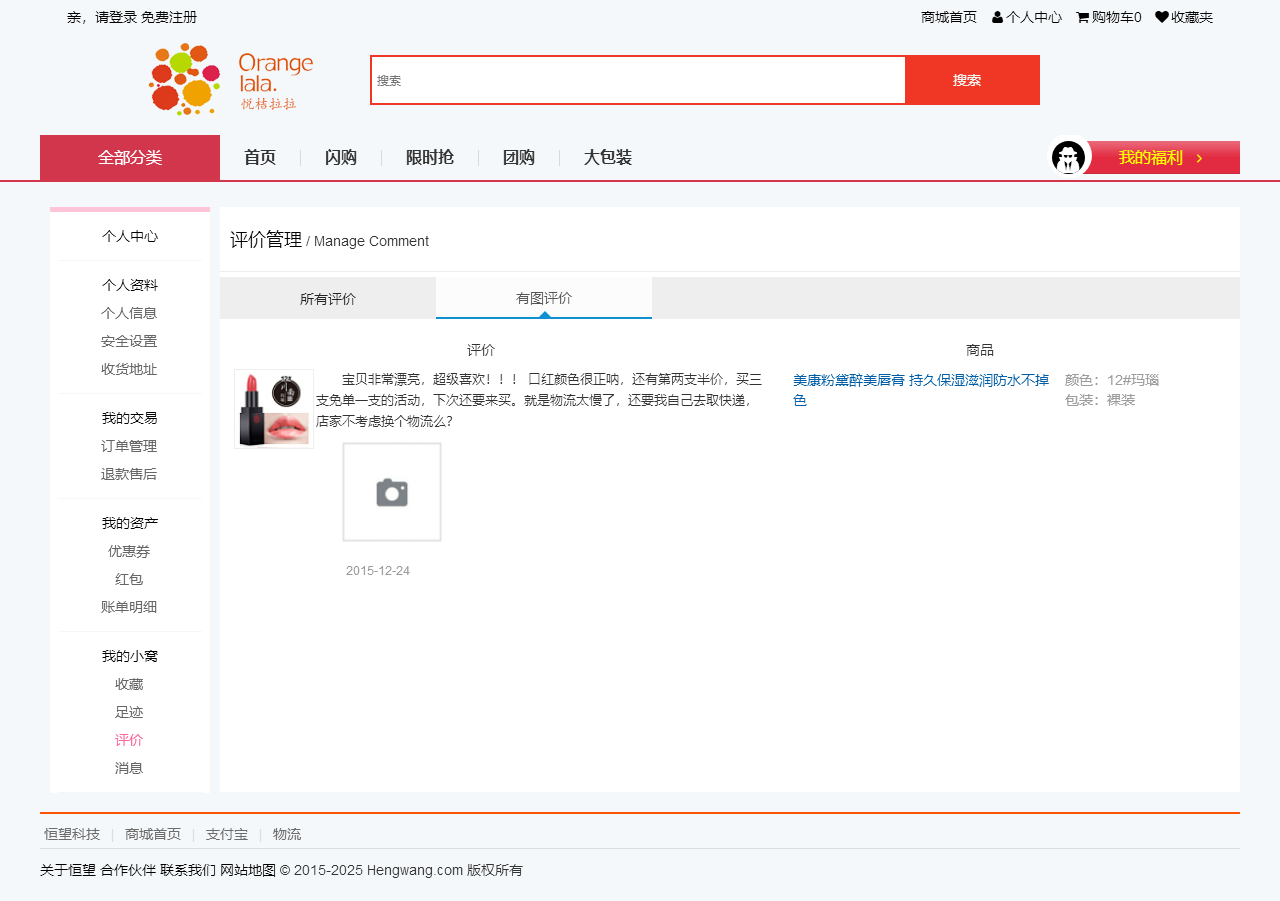
Task: Select the 有图评价 tab
Action: coord(544,298)
